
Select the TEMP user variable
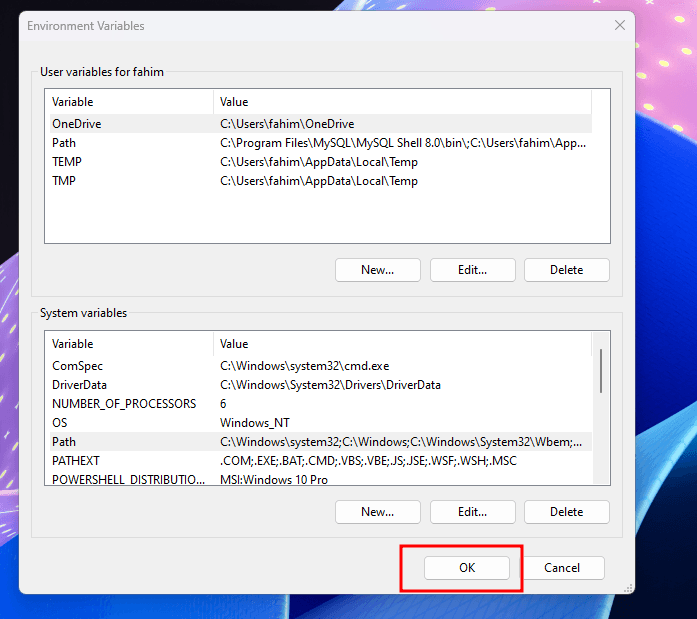pos(320,162)
